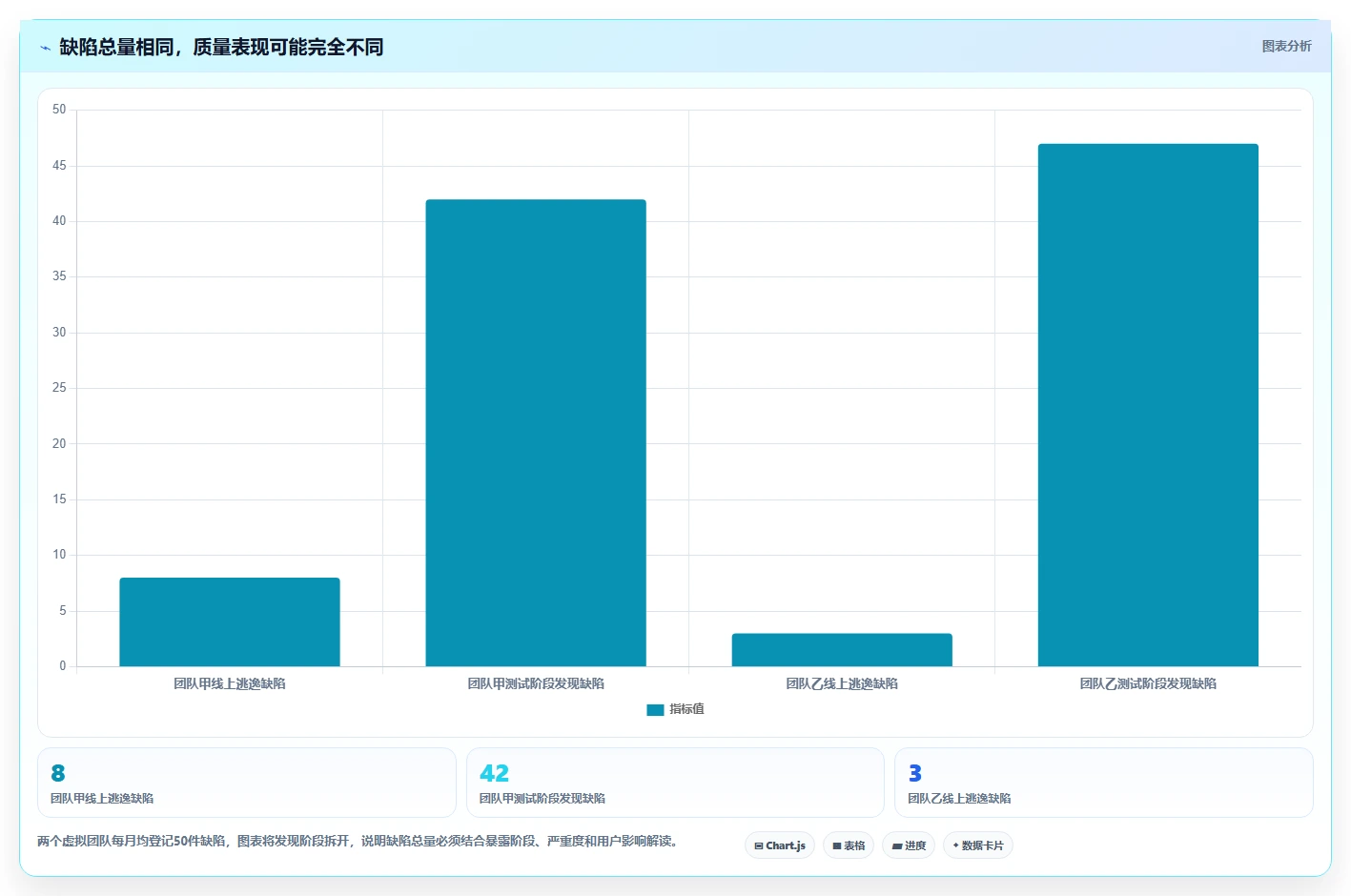Image resolution: width=1351 pixels, height=896 pixels.
Task: Click the x-axis label 团队乙线上逃逸缺陷
Action: (x=842, y=683)
